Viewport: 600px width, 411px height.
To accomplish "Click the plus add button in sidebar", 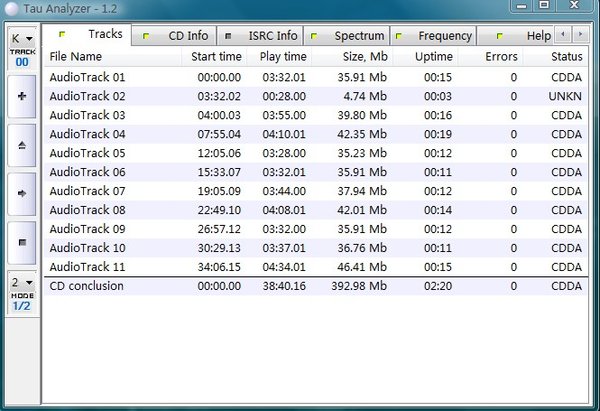I will pyautogui.click(x=22, y=96).
